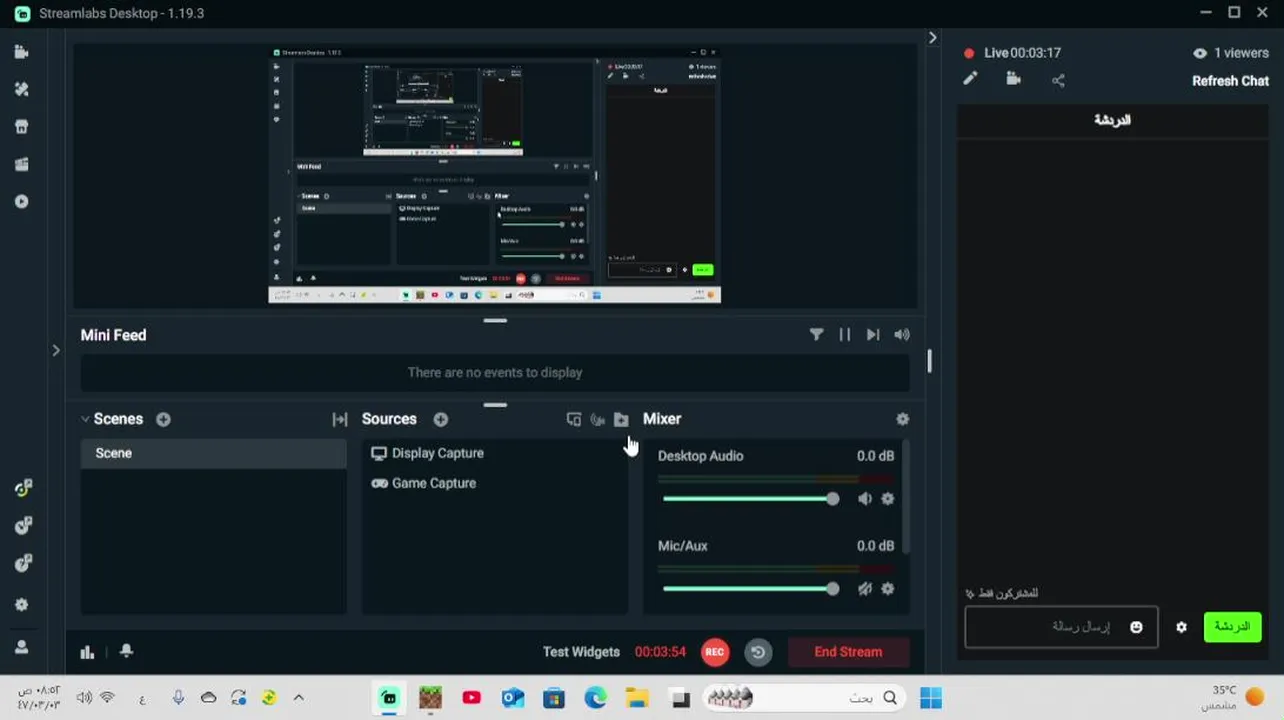Click the stream preview display

pos(495,174)
